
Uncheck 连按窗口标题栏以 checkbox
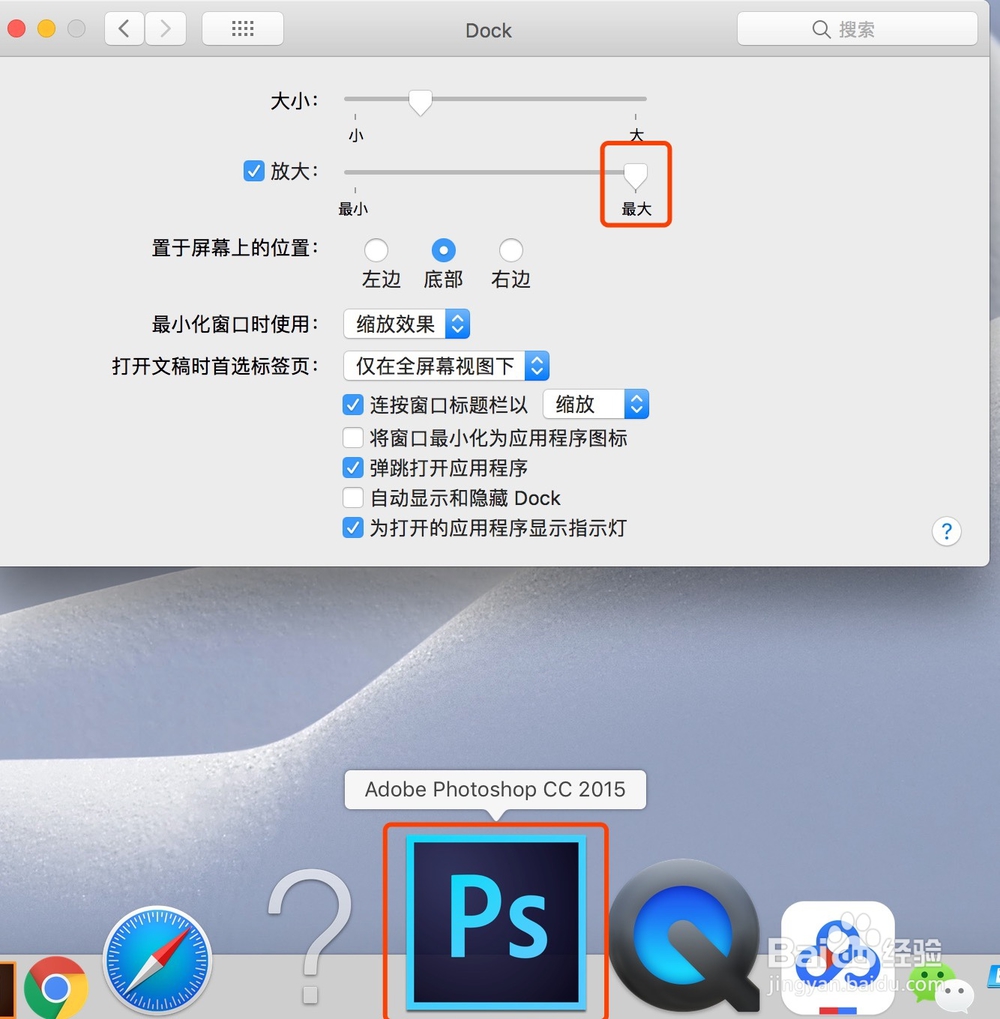[353, 405]
